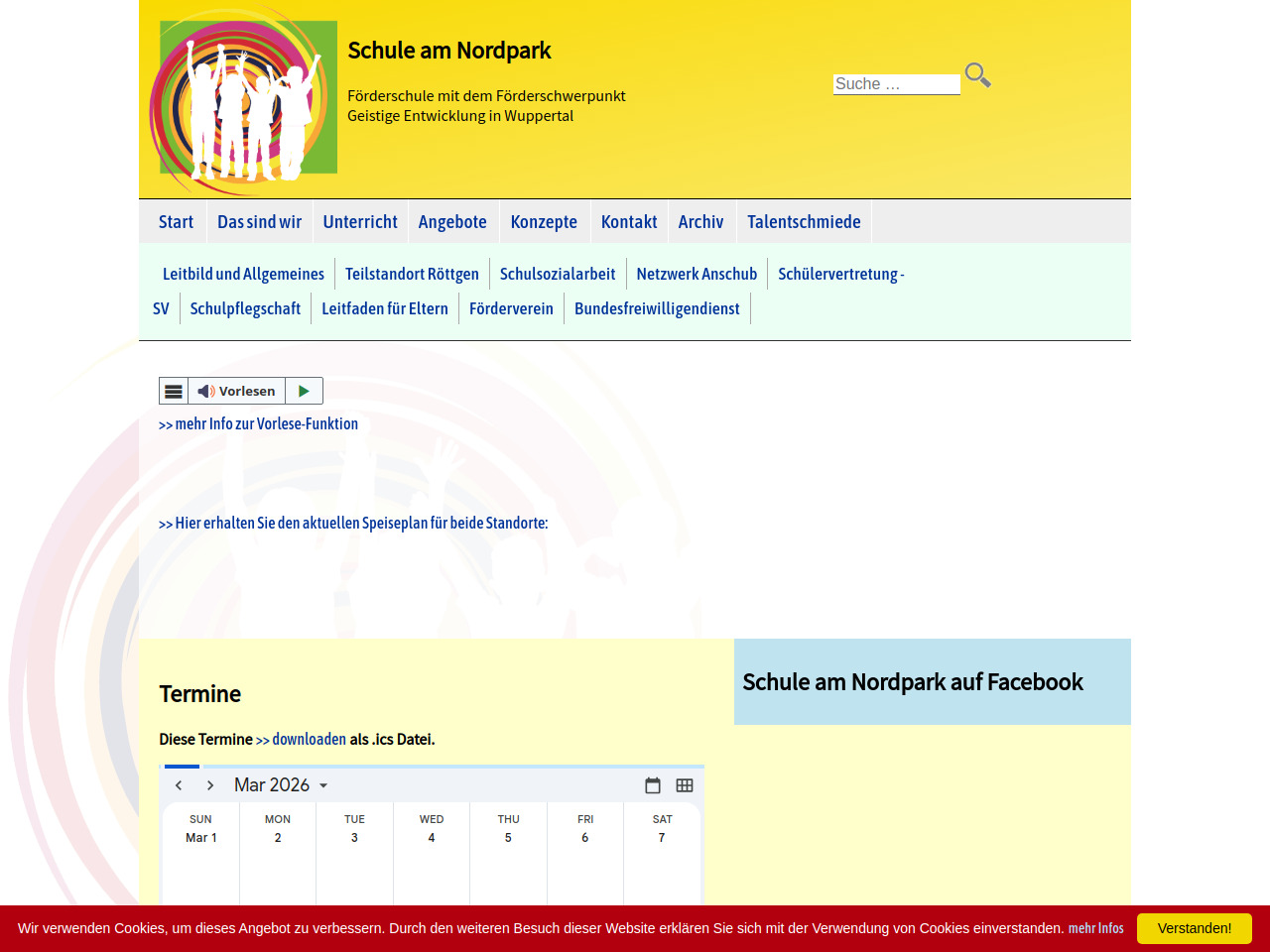Expand the Mar 2026 month dropdown
Viewport: 1270px width, 952px height.
coord(281,785)
